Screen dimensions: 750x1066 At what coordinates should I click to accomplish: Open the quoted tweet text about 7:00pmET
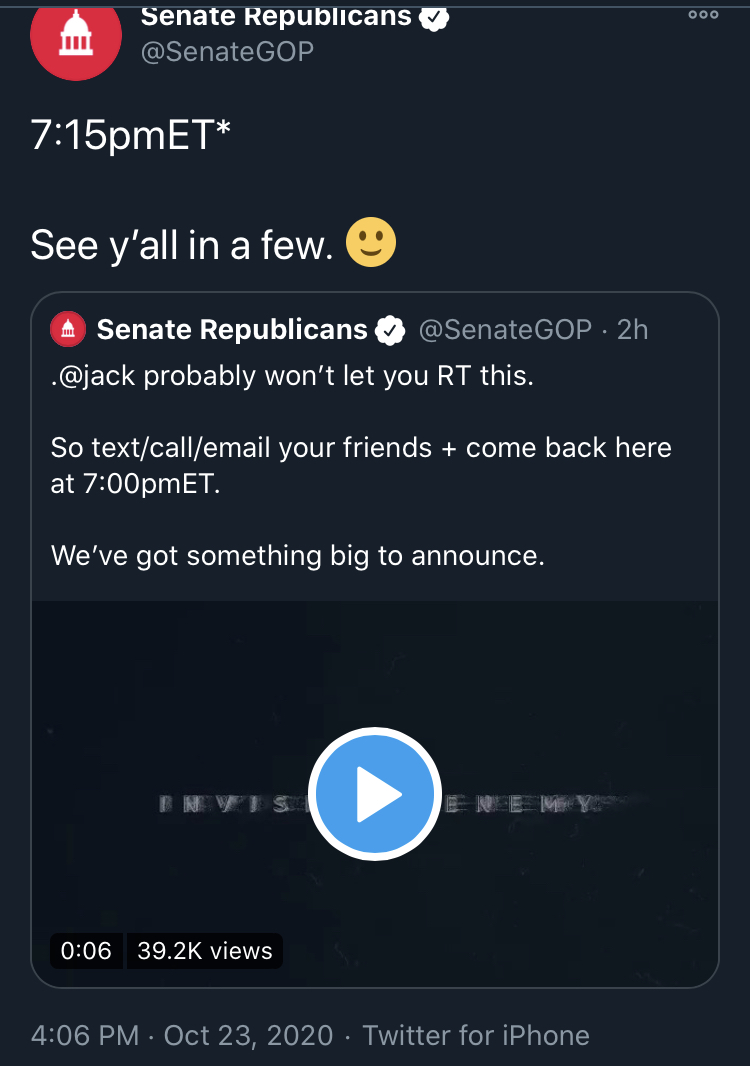coord(361,466)
